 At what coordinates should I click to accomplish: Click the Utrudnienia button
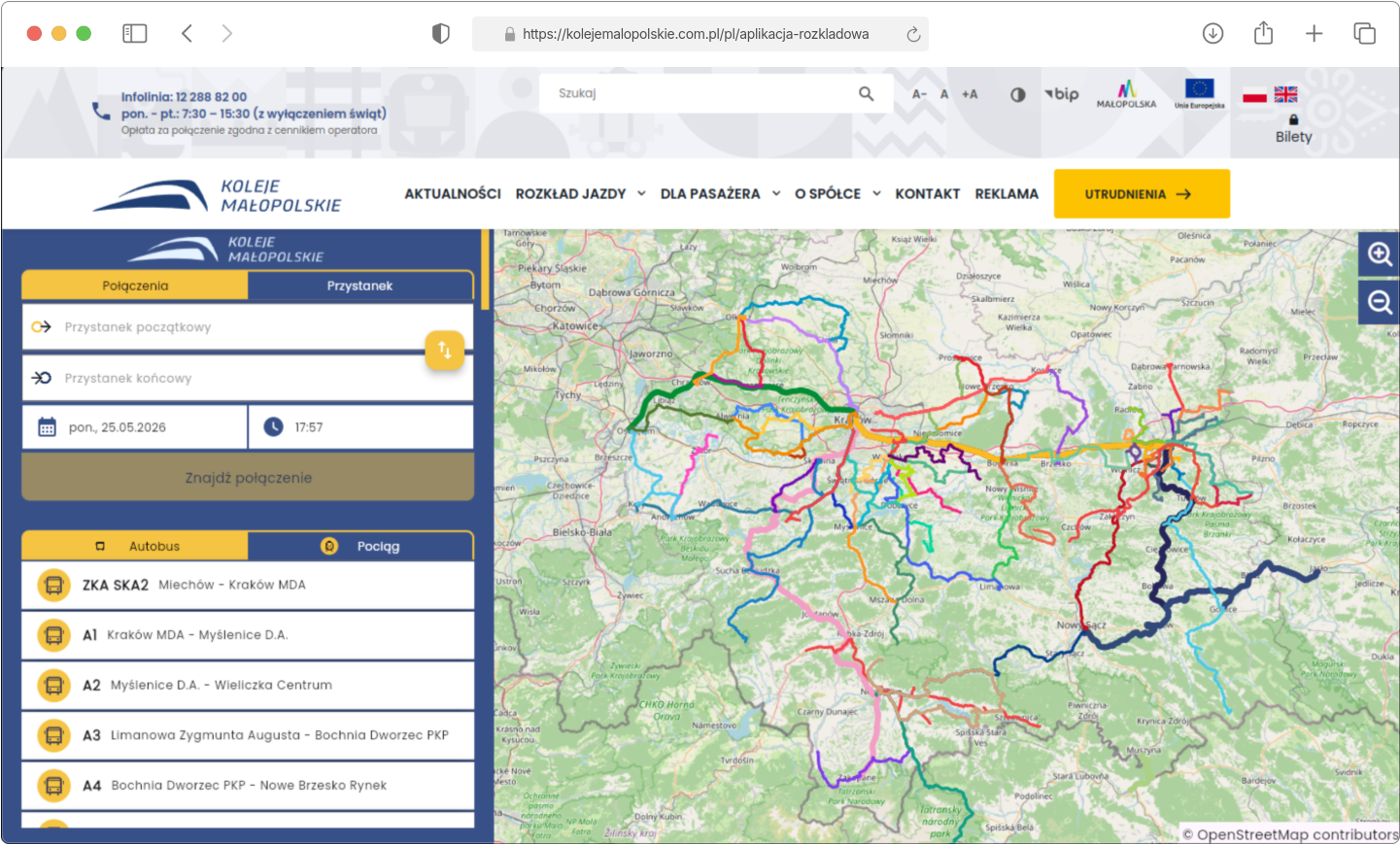point(1142,194)
